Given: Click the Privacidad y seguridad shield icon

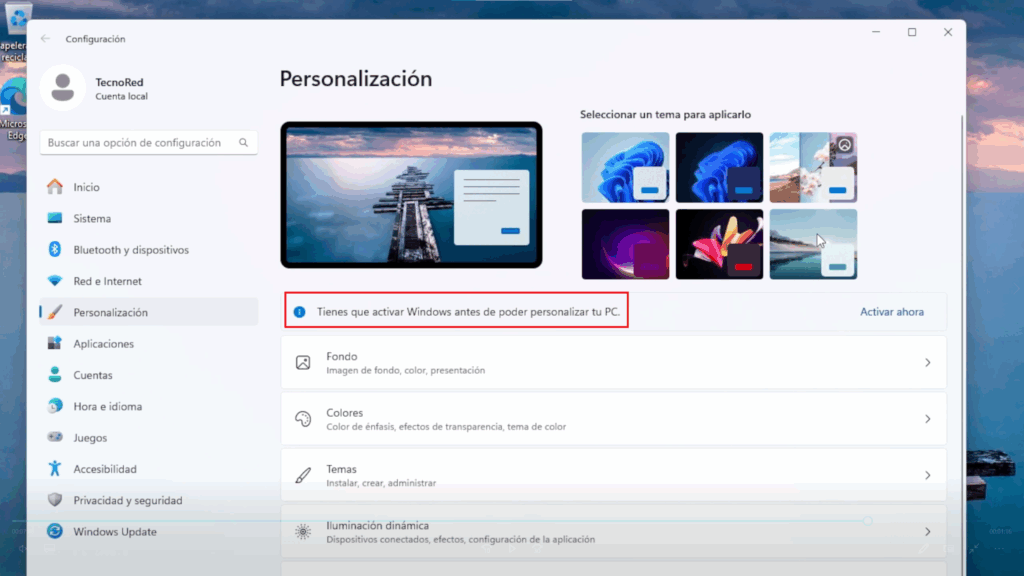Looking at the screenshot, I should (55, 500).
